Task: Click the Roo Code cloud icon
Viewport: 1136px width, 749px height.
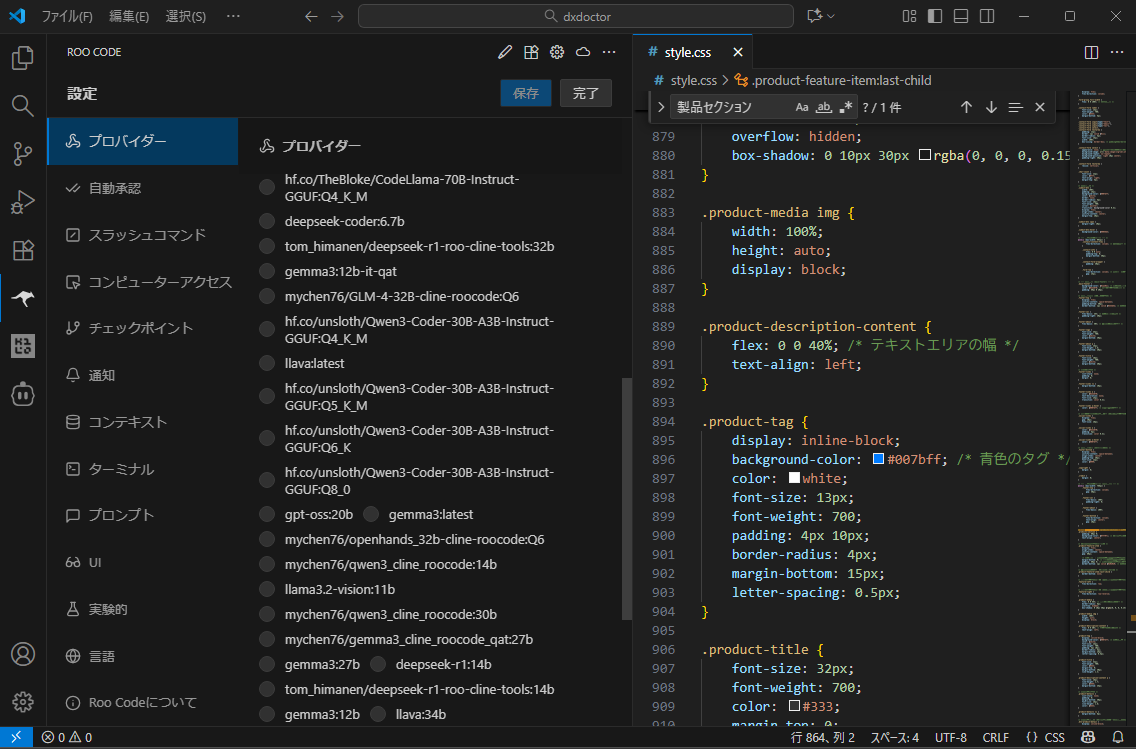Action: click(583, 52)
